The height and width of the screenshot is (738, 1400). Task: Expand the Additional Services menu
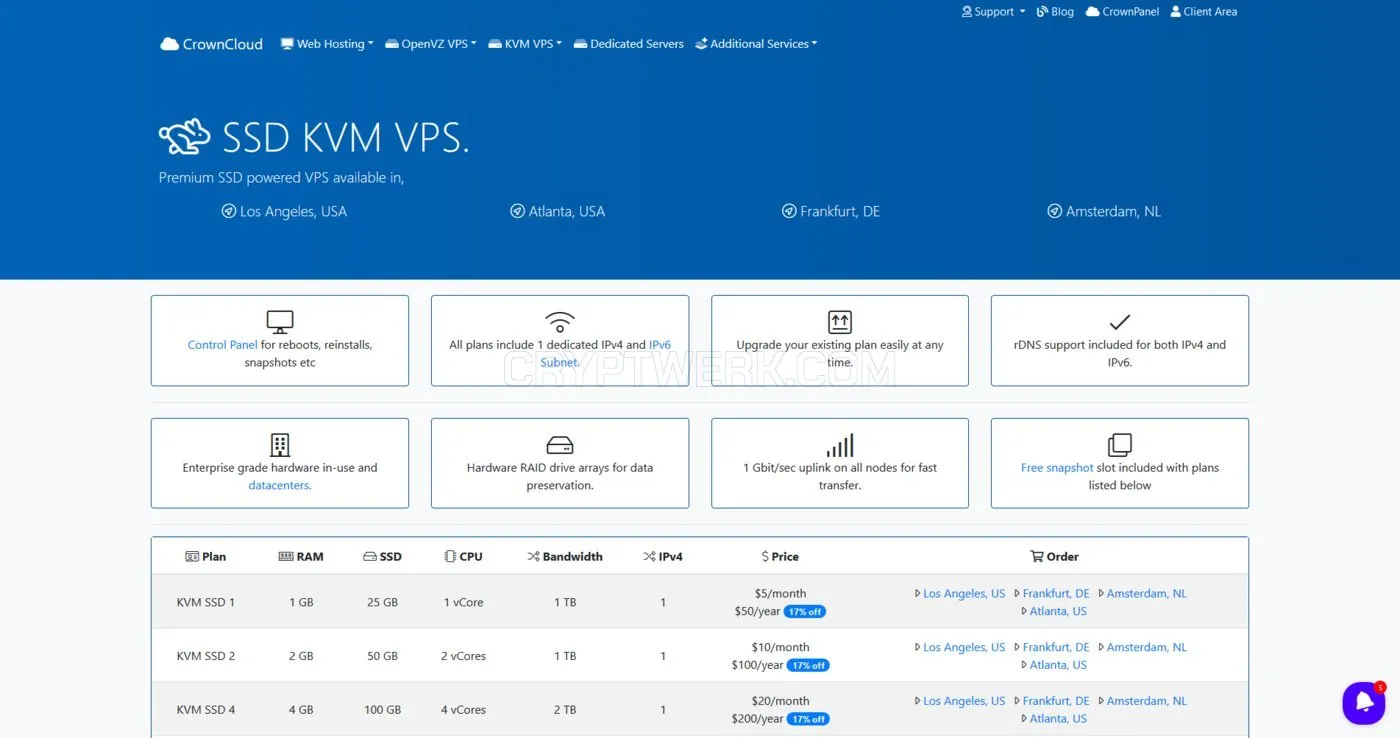click(x=756, y=44)
